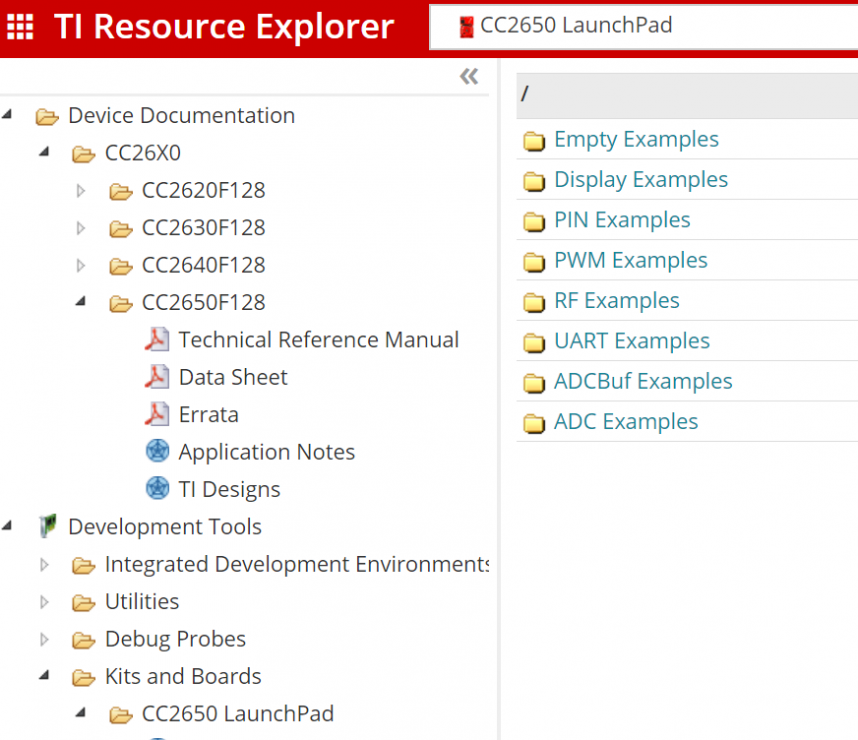Click the TI Designs globe icon
The height and width of the screenshot is (740, 858).
157,489
